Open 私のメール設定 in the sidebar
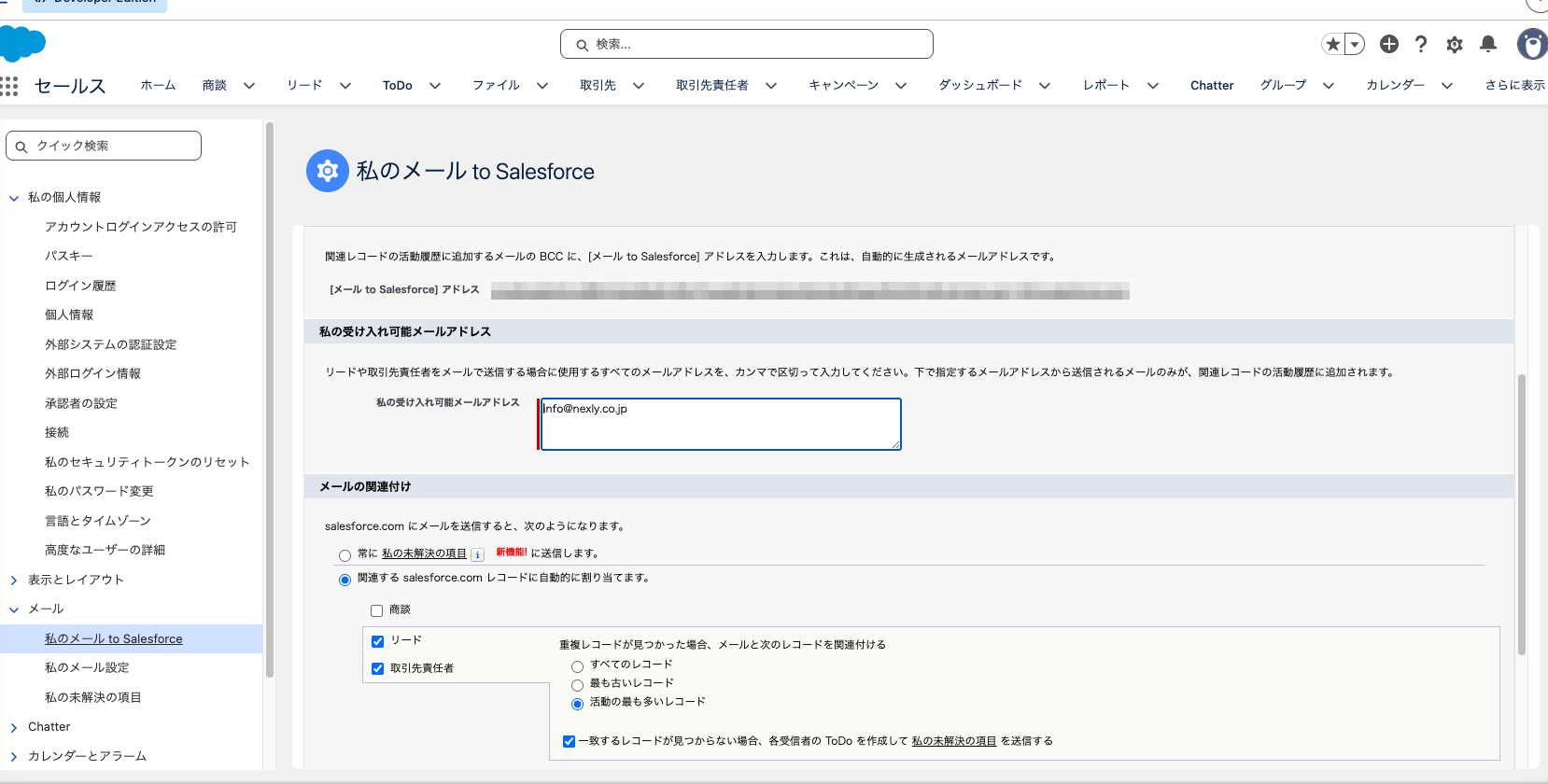The height and width of the screenshot is (784, 1548). 87,667
